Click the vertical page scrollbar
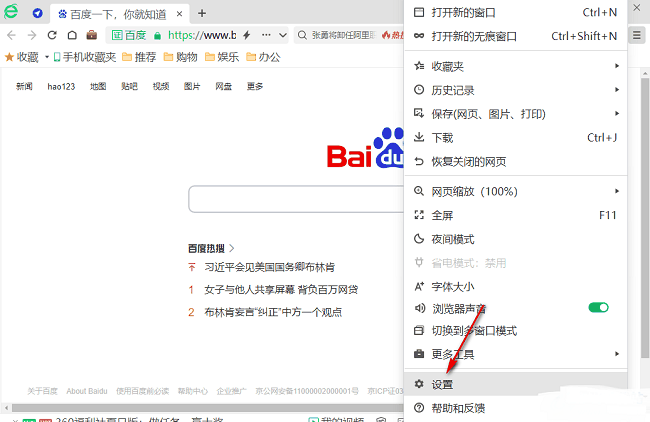This screenshot has height=422, width=650. point(645,218)
